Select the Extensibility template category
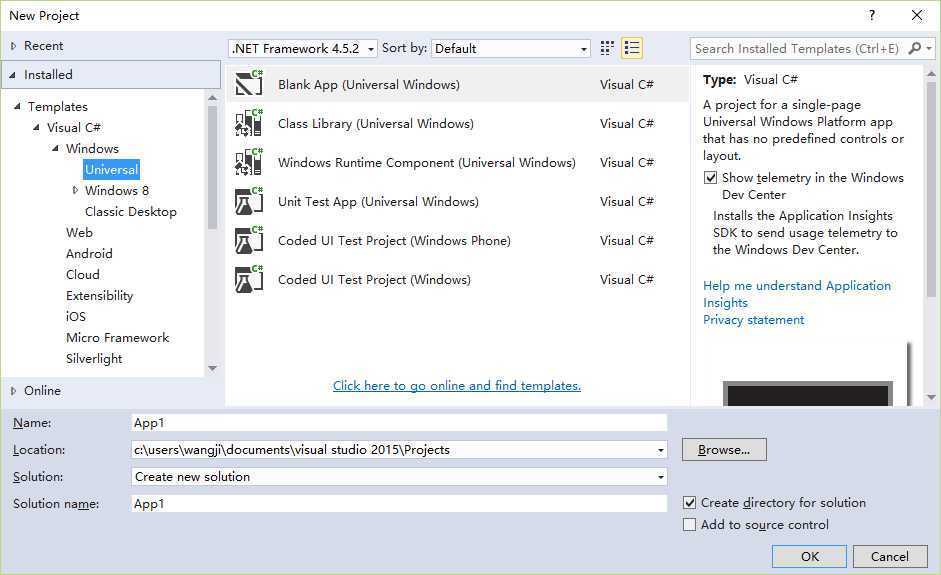This screenshot has width=941, height=575. coord(100,295)
